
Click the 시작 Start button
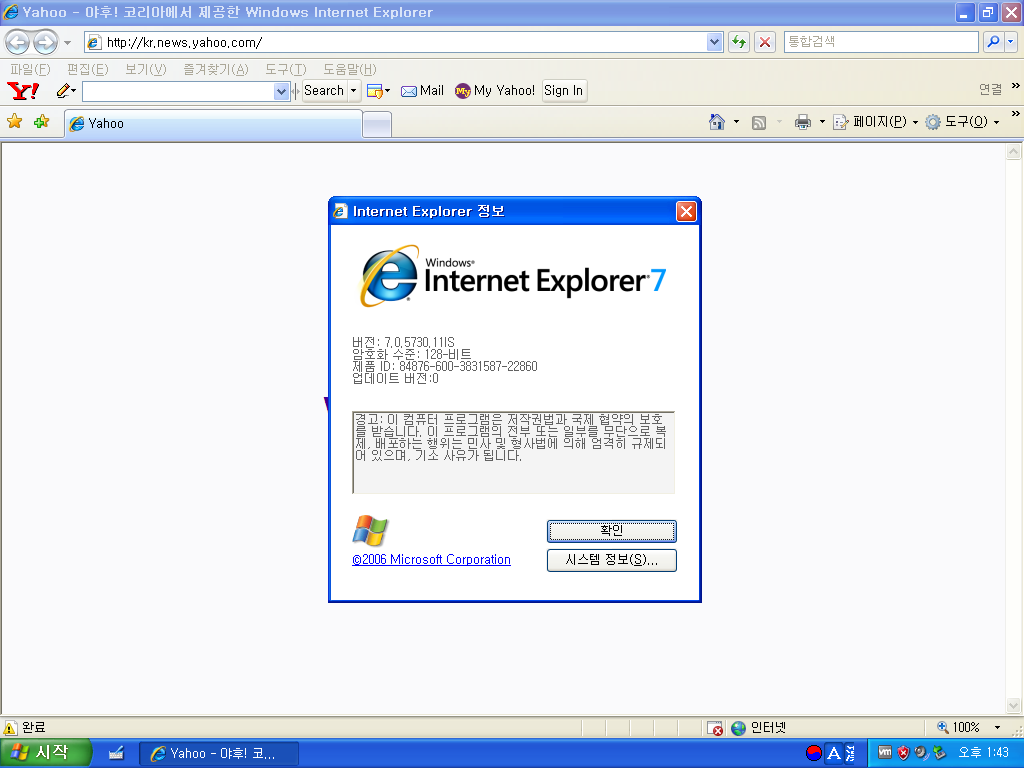tap(45, 753)
